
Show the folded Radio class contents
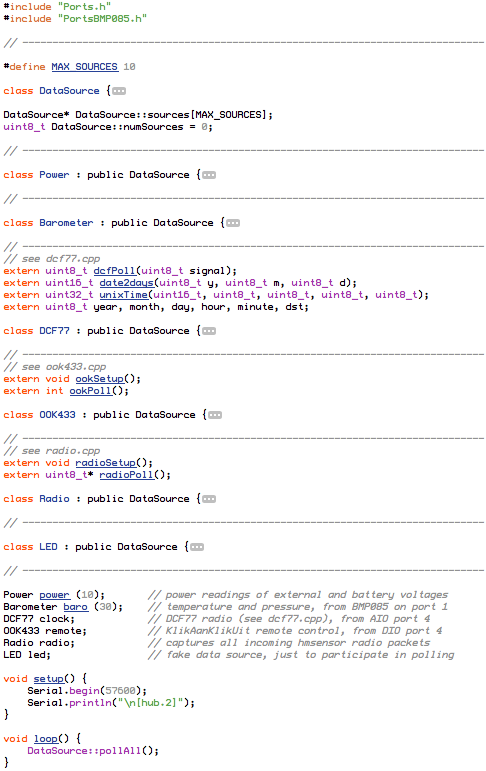click(209, 499)
